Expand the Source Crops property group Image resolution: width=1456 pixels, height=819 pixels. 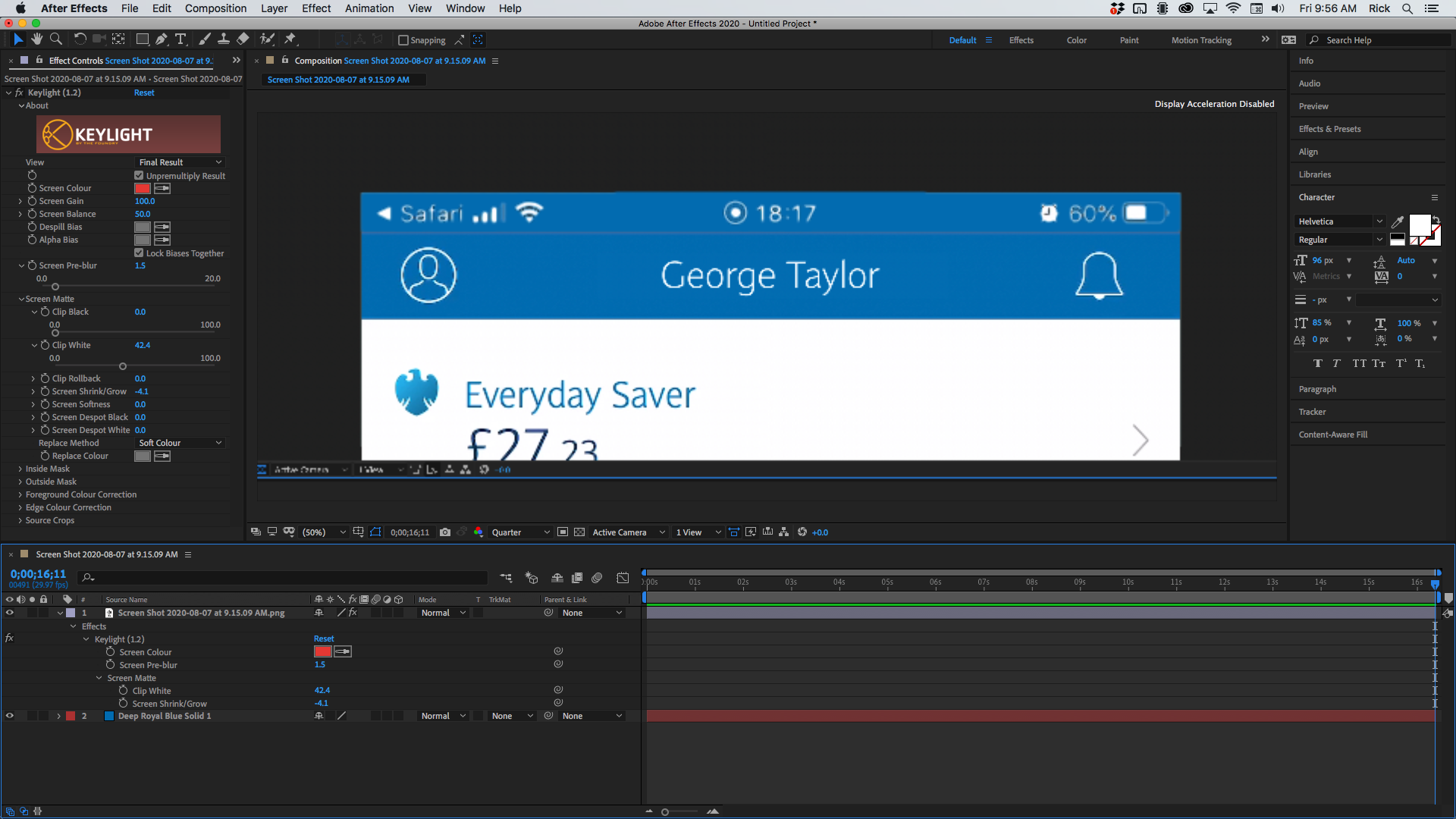[20, 520]
